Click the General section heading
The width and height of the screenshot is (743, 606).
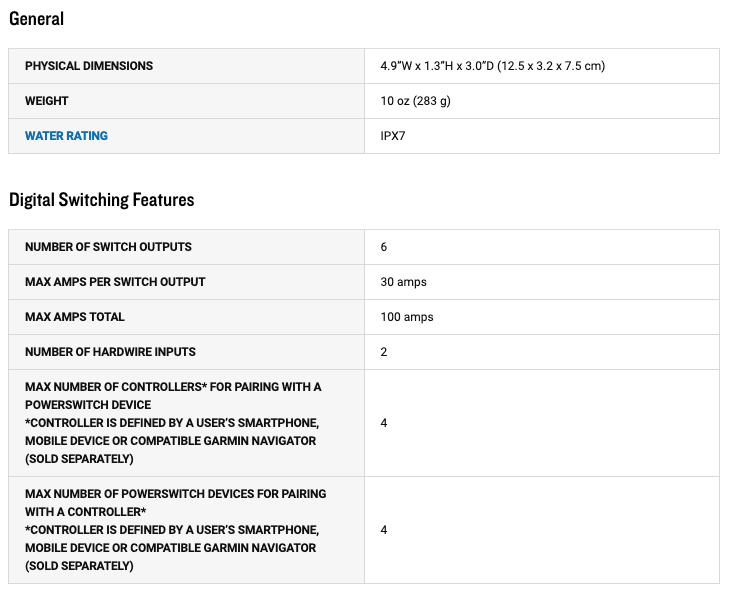click(36, 19)
